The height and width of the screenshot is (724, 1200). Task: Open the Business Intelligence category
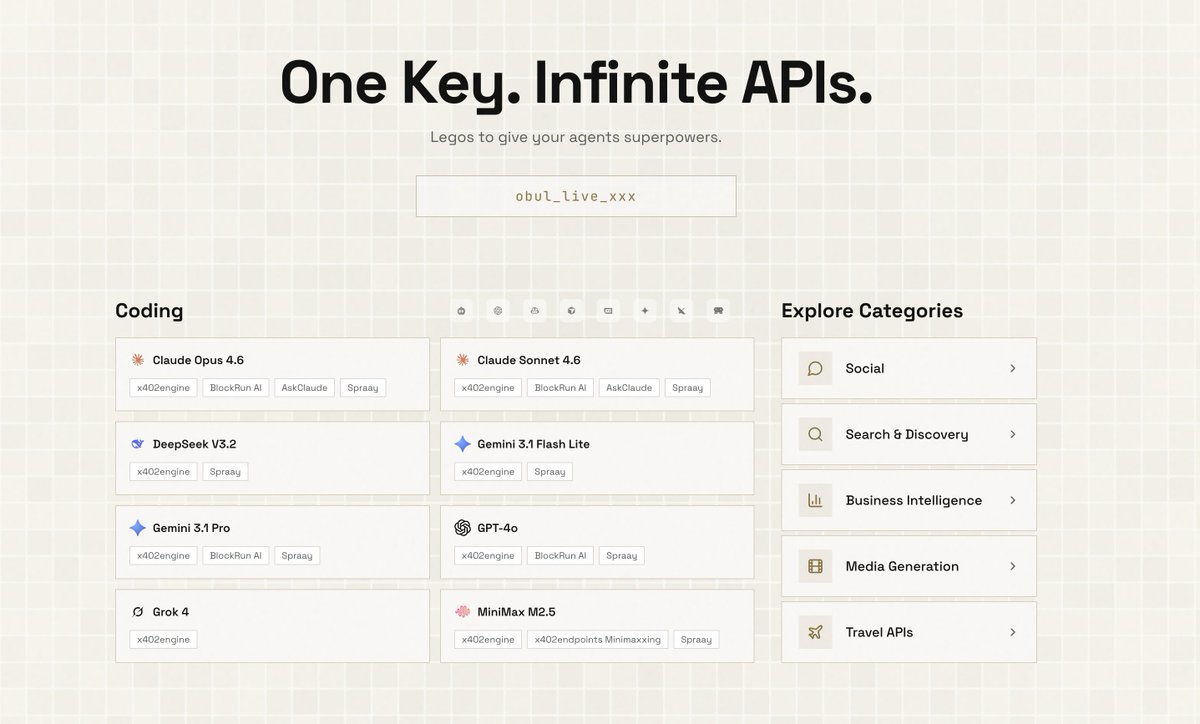click(909, 500)
